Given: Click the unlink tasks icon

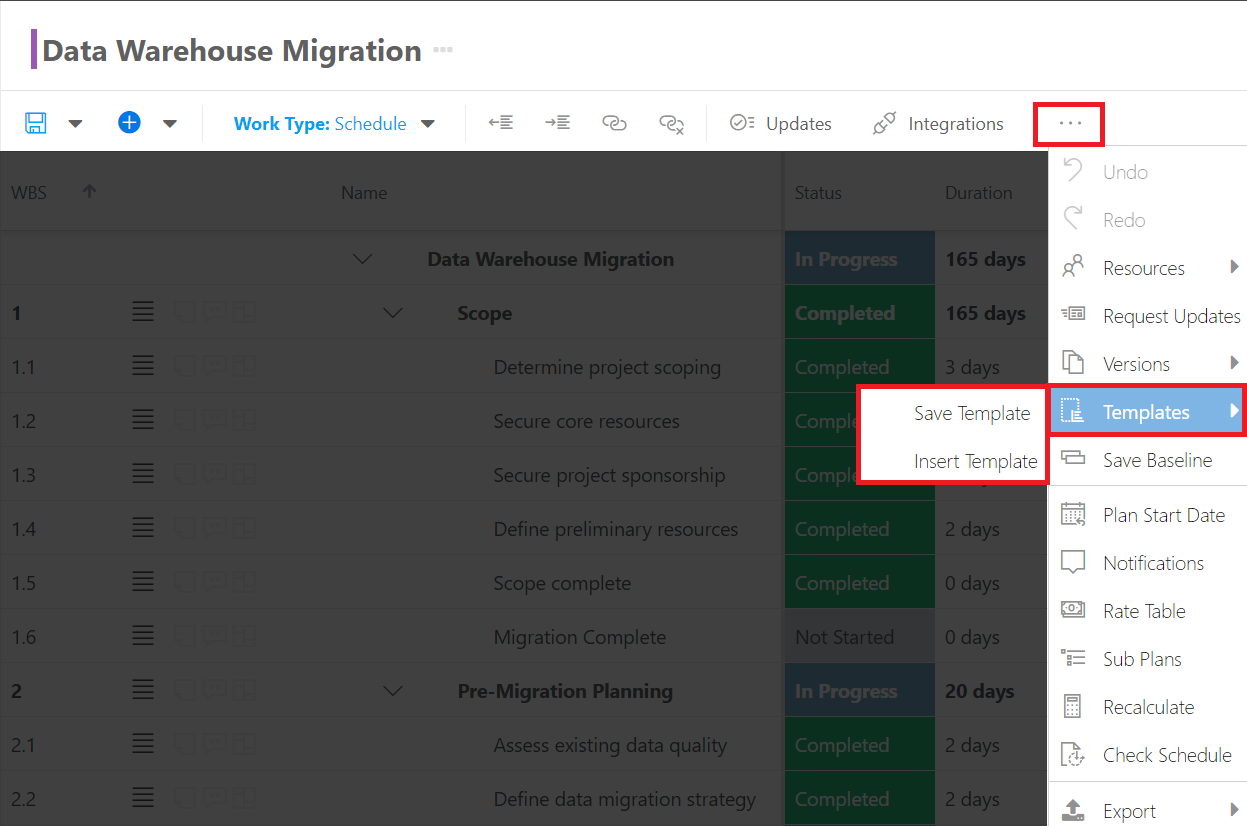Looking at the screenshot, I should [x=671, y=123].
